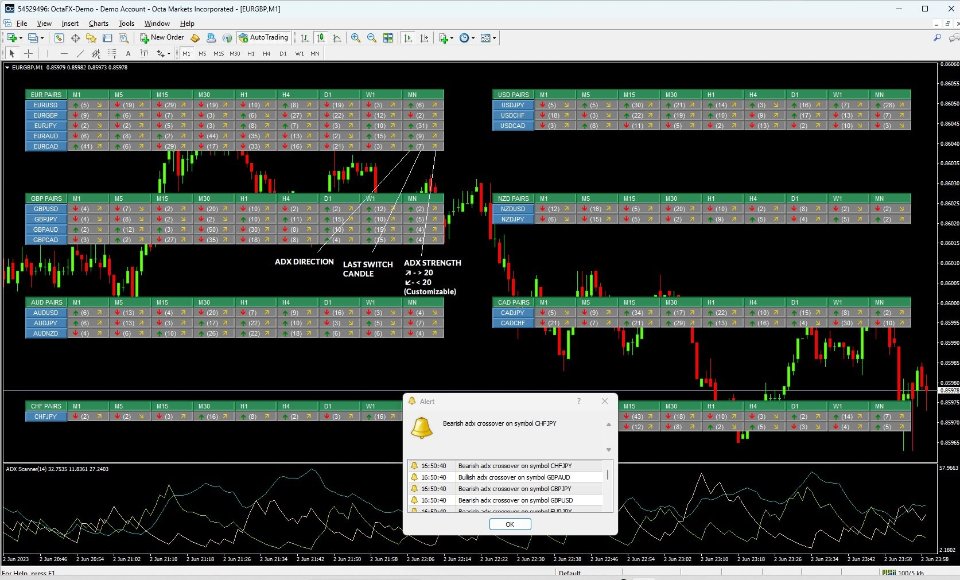The height and width of the screenshot is (580, 960).
Task: Open search with the top-right magnifier
Action: pos(937,38)
